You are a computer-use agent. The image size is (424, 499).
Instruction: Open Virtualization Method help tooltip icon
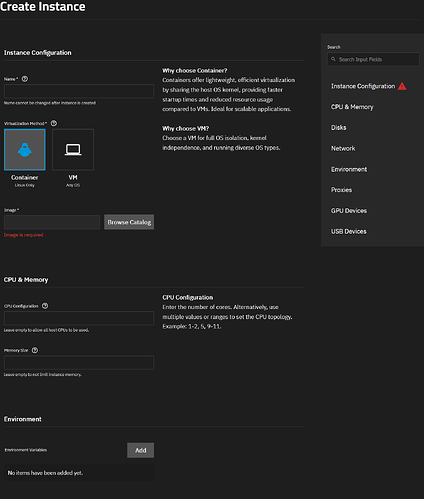tap(54, 123)
